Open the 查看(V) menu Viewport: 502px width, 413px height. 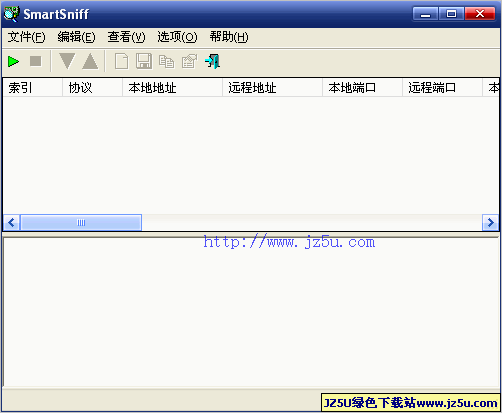pos(126,37)
